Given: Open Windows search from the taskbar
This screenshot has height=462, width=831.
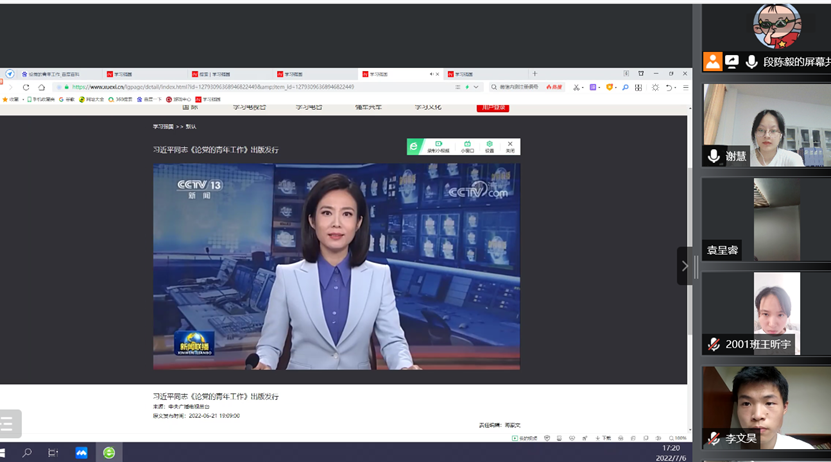Looking at the screenshot, I should 27,453.
